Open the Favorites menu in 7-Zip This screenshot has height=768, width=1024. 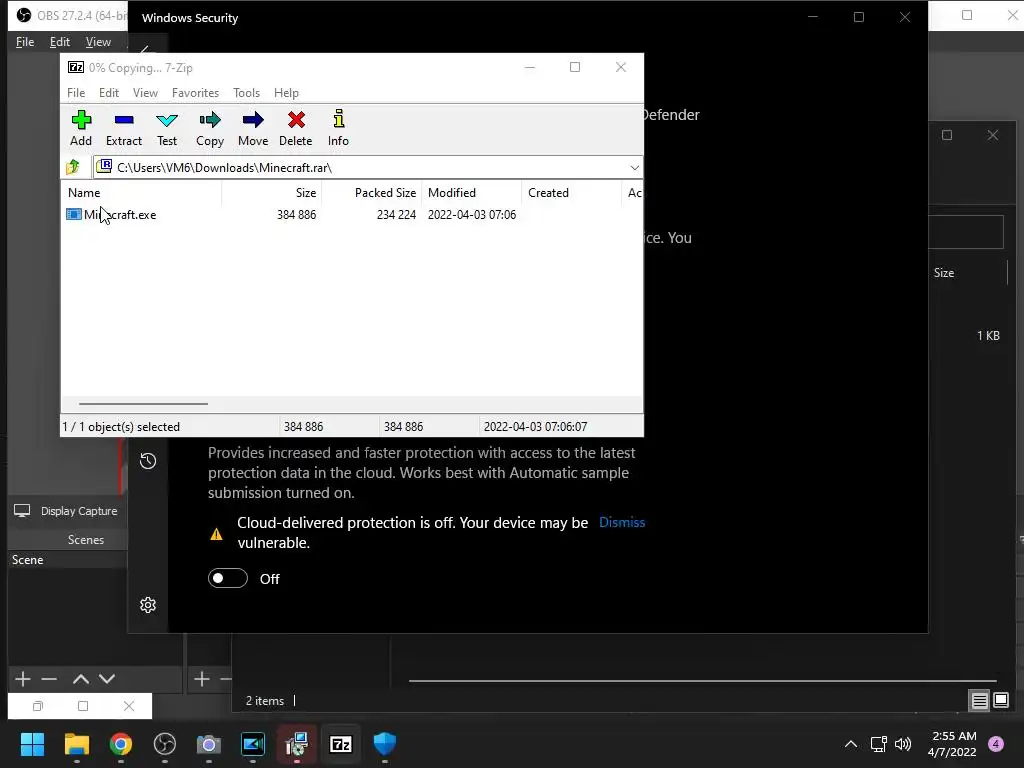pyautogui.click(x=195, y=93)
